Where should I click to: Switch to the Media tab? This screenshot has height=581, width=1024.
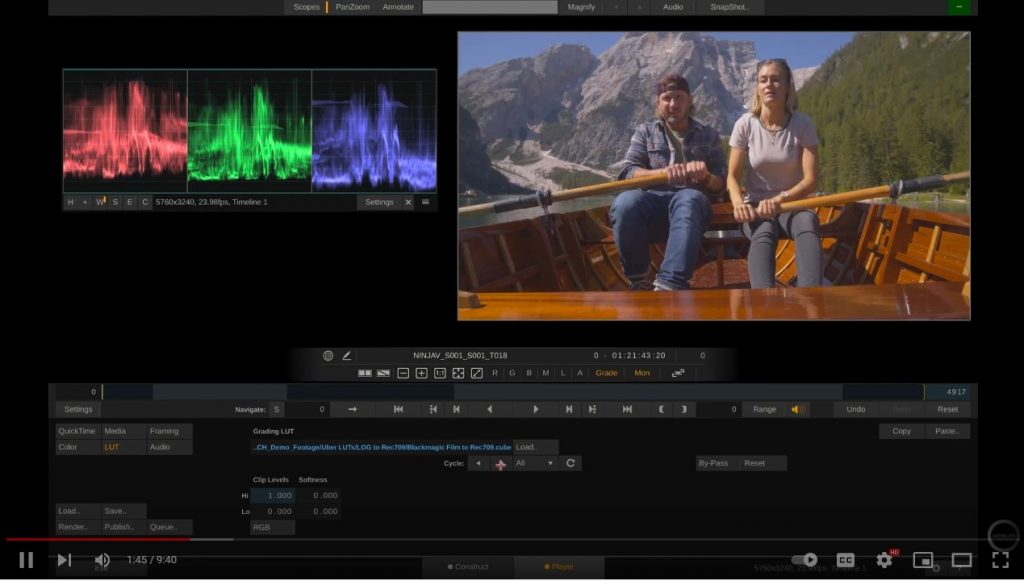(123, 432)
